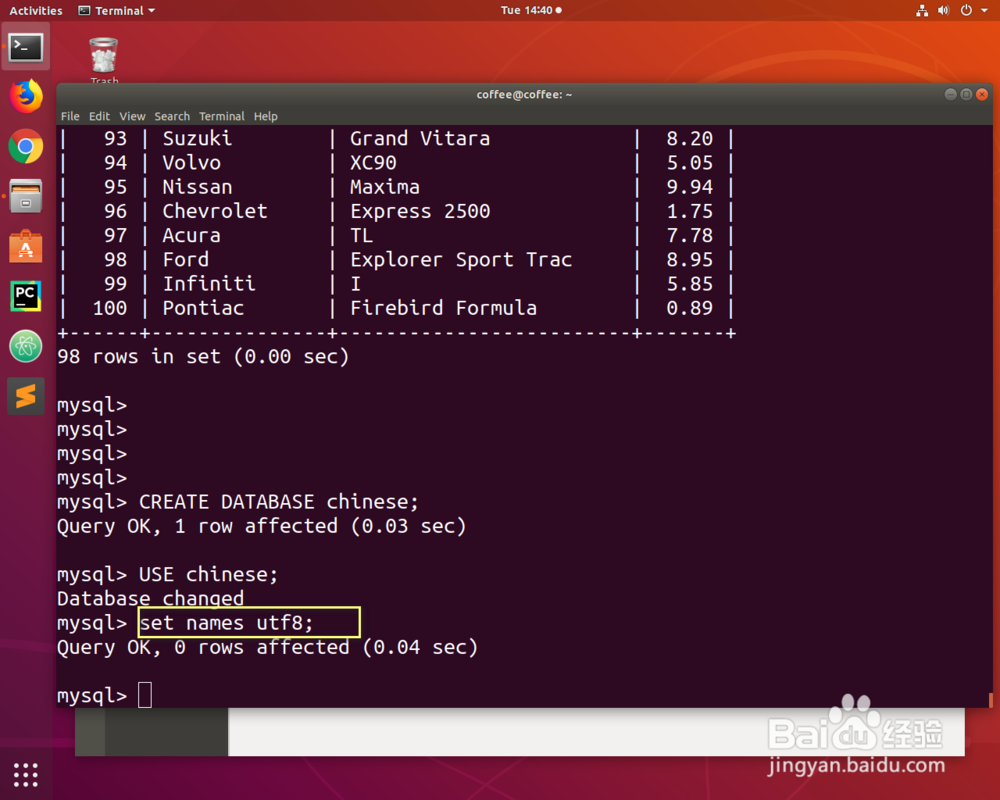Click the value 8.20 in Suzuki row
The height and width of the screenshot is (800, 1000).
click(689, 138)
